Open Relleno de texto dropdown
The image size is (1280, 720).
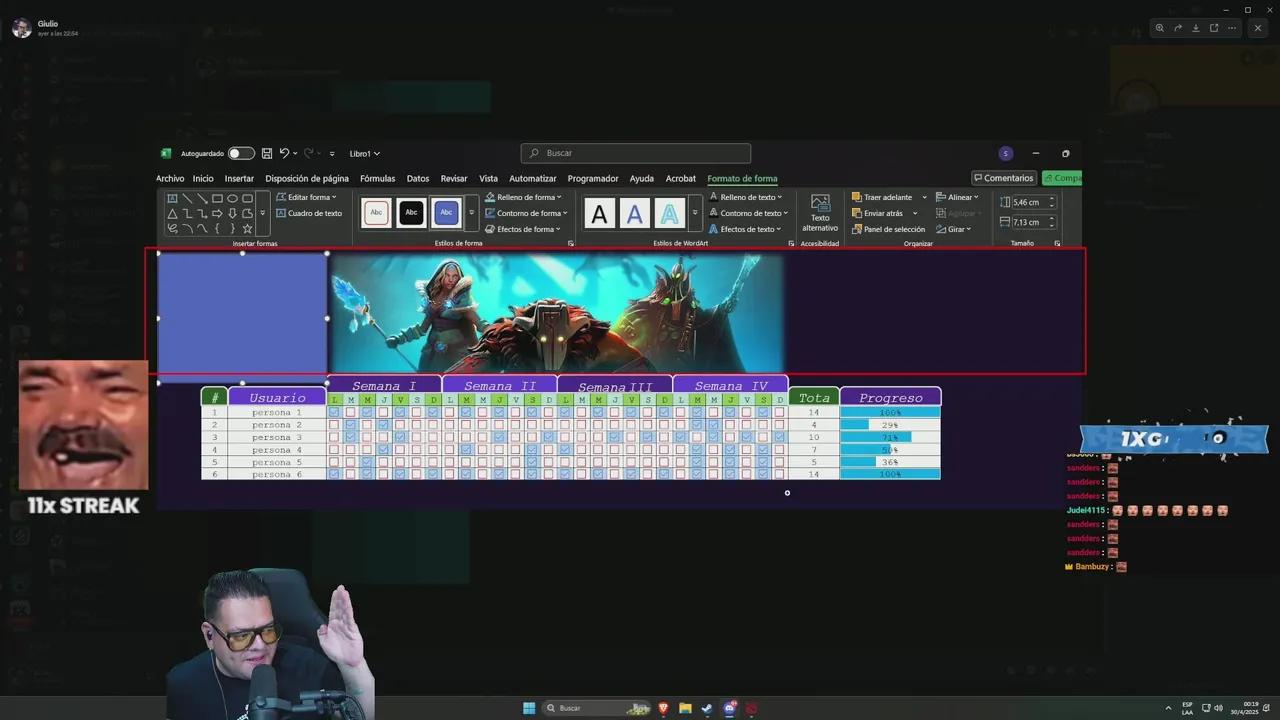pos(747,197)
